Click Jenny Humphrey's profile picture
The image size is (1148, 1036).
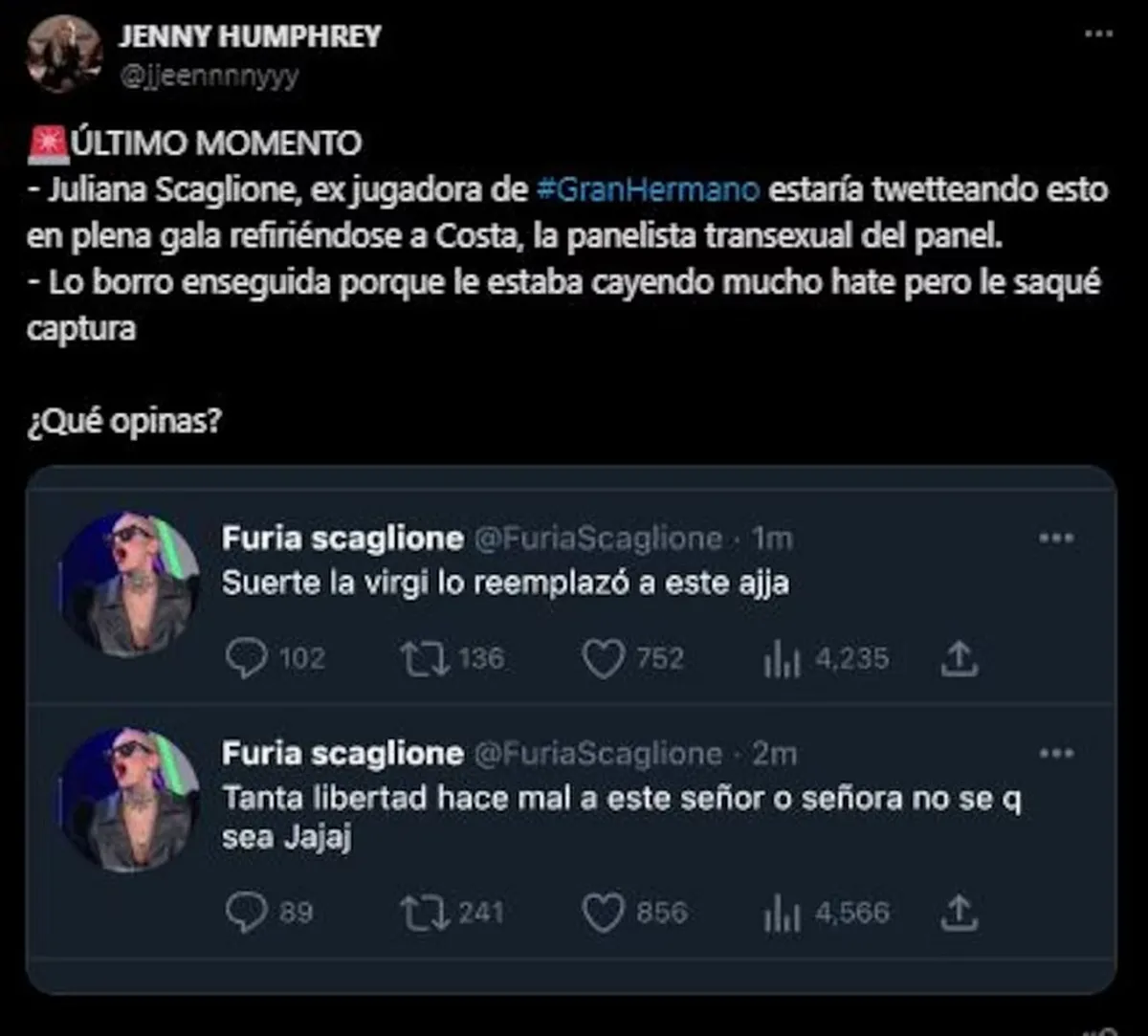click(x=63, y=54)
